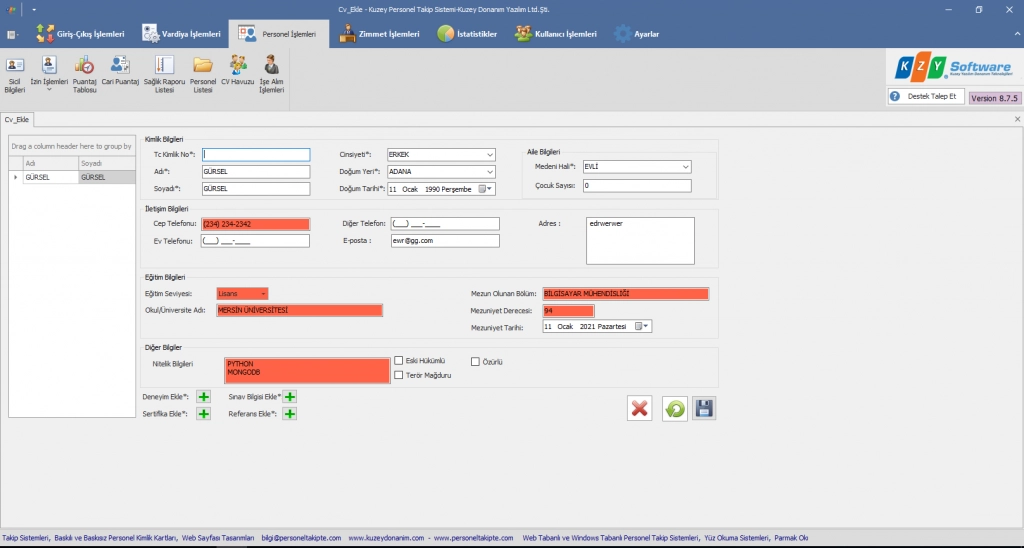Screen dimensions: 1024x548
Task: Toggle the Terör Mağduru checkbox
Action: pos(399,376)
